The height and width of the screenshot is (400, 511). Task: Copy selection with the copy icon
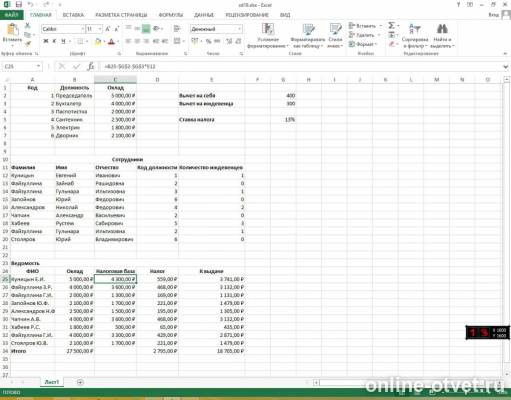coord(28,34)
